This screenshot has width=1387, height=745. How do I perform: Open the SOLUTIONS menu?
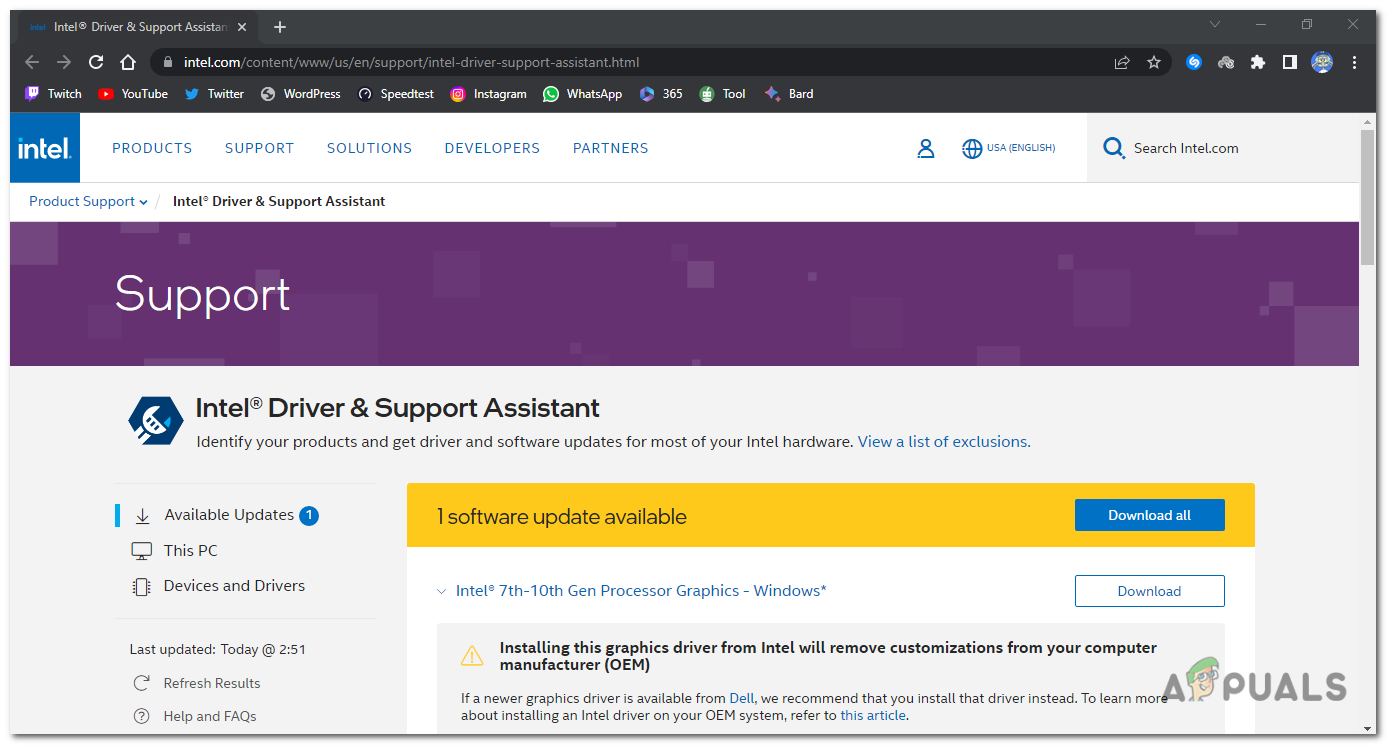pyautogui.click(x=369, y=148)
